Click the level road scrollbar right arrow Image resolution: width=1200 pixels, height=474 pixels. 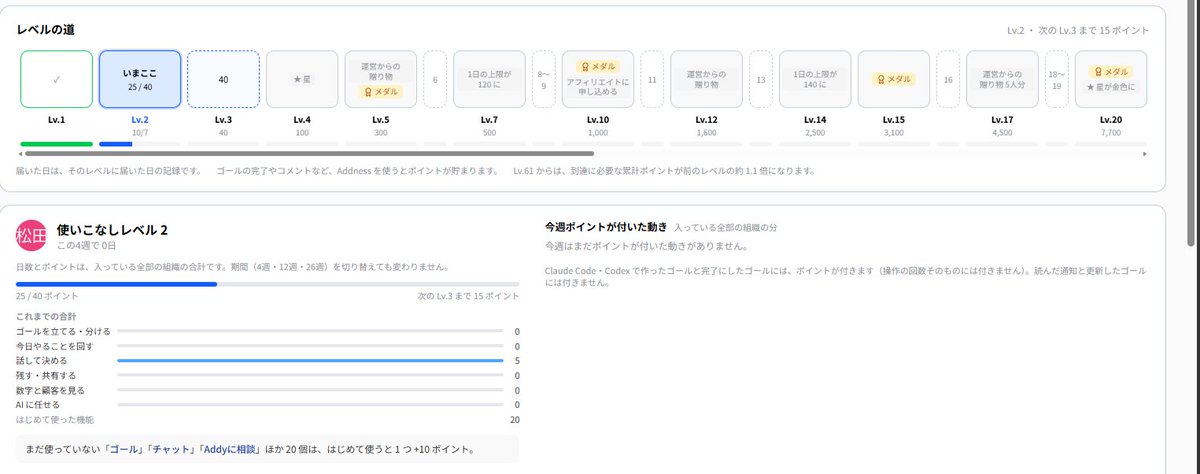click(1144, 154)
